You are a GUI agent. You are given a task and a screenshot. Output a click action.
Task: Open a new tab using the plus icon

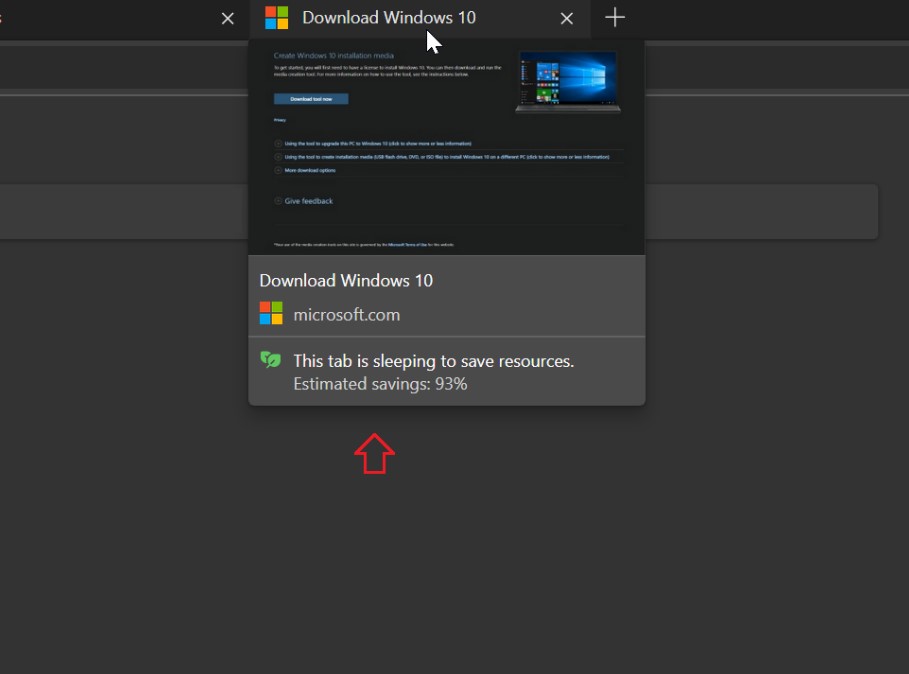(614, 17)
